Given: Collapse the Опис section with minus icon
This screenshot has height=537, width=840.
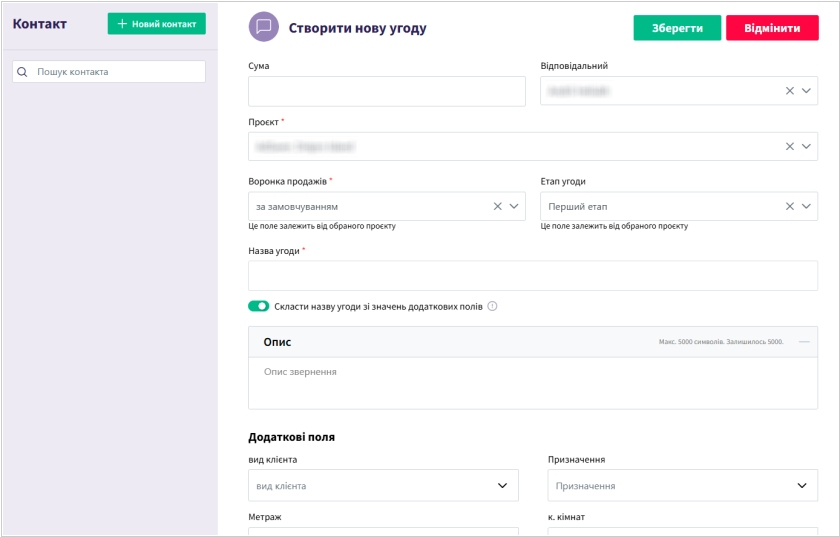Looking at the screenshot, I should coord(804,342).
